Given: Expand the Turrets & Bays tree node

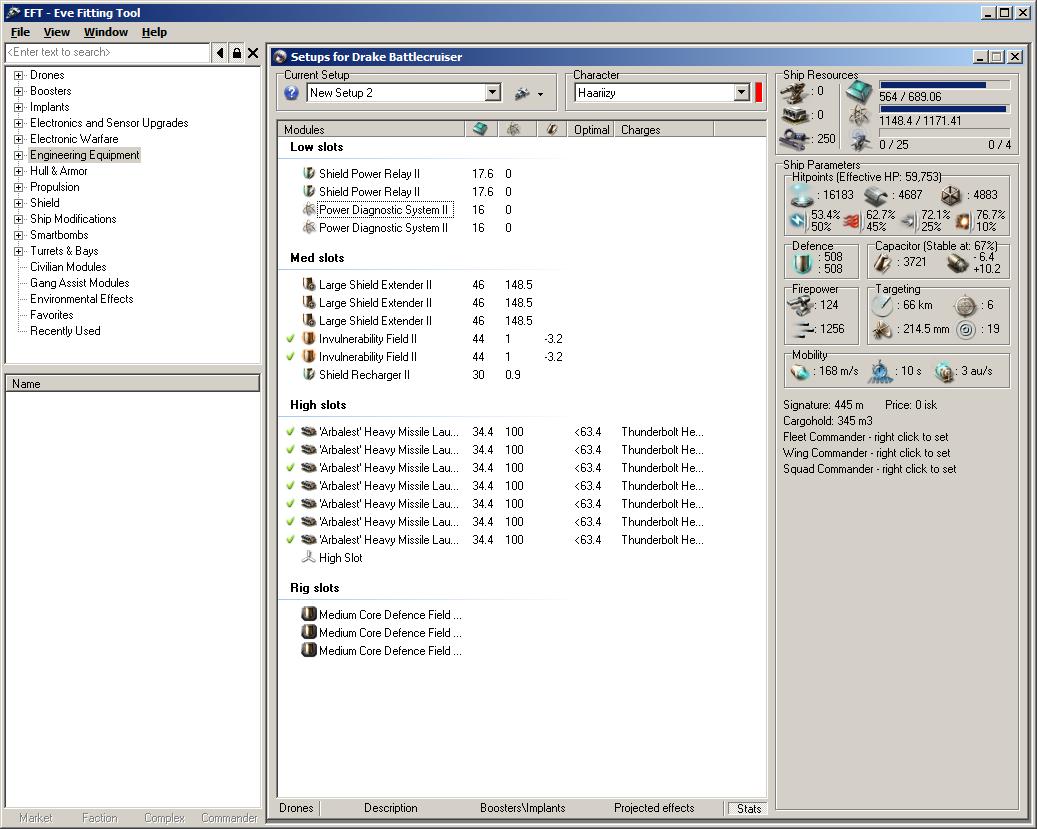Looking at the screenshot, I should pyautogui.click(x=19, y=251).
